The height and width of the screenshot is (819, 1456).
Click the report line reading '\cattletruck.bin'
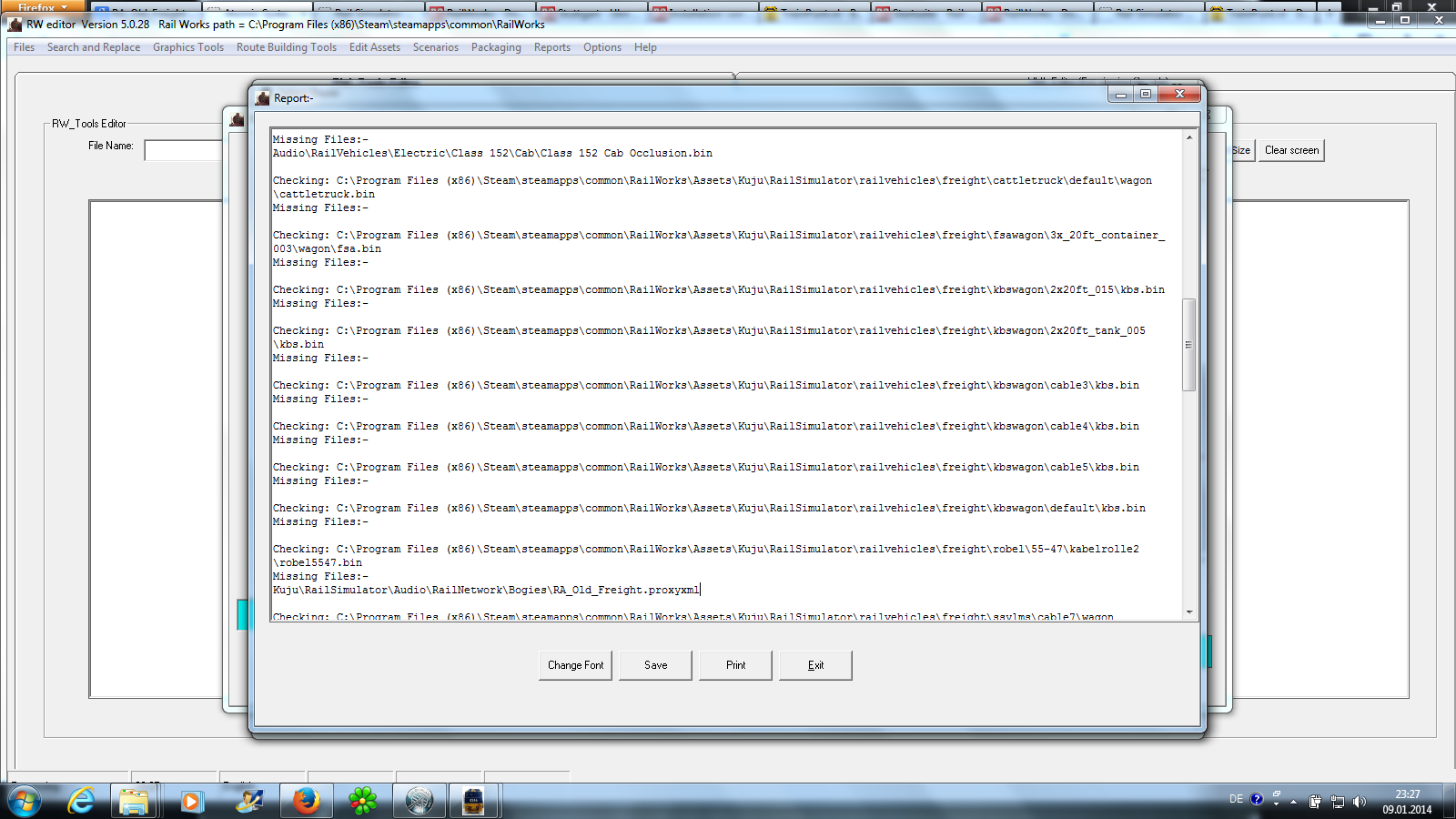(324, 194)
